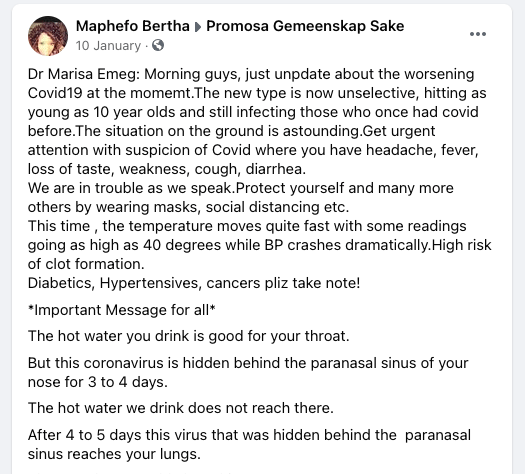The image size is (525, 474).
Task: Click the 'Dr Marisa Emeg' opening text
Action: pos(83,74)
